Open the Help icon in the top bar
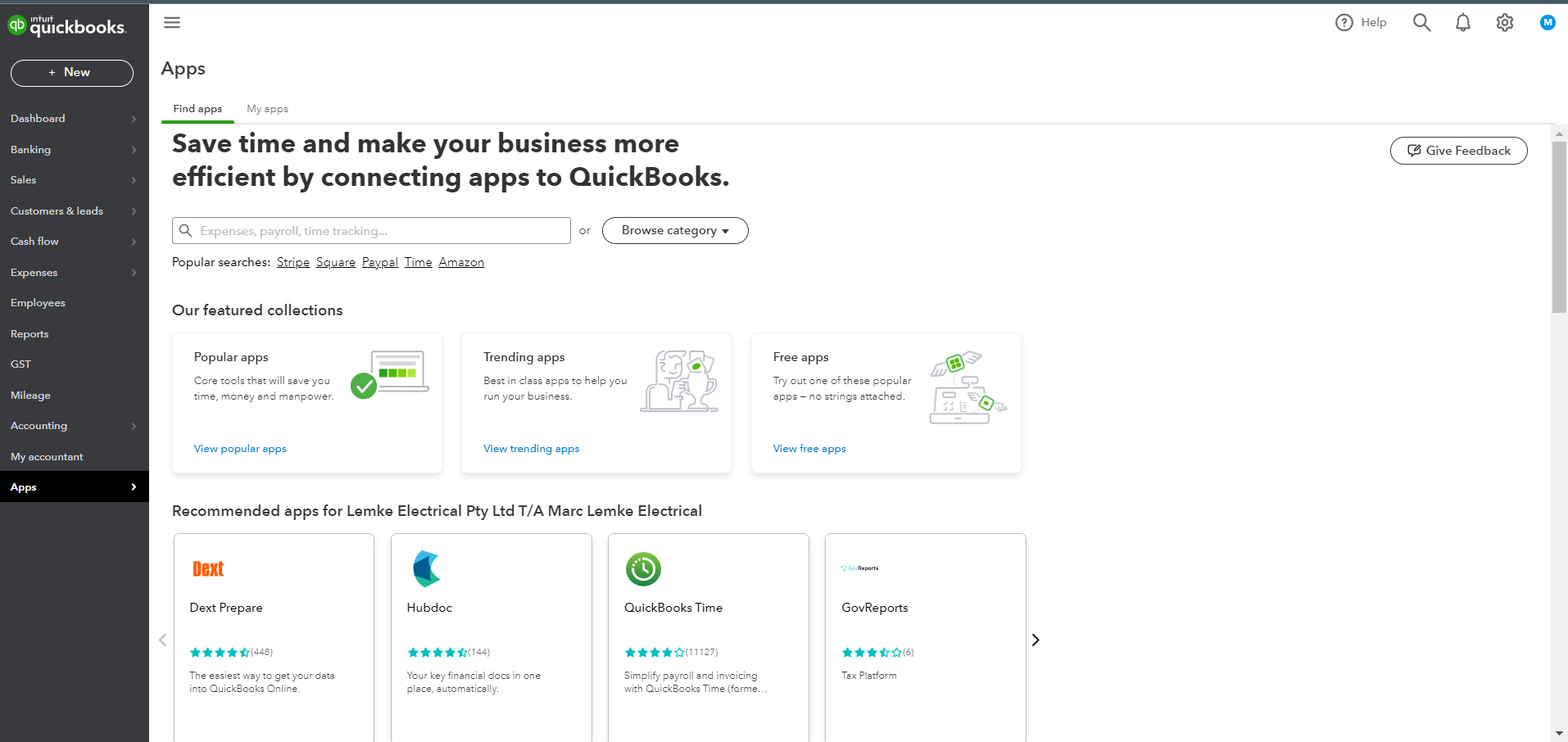 [x=1344, y=22]
